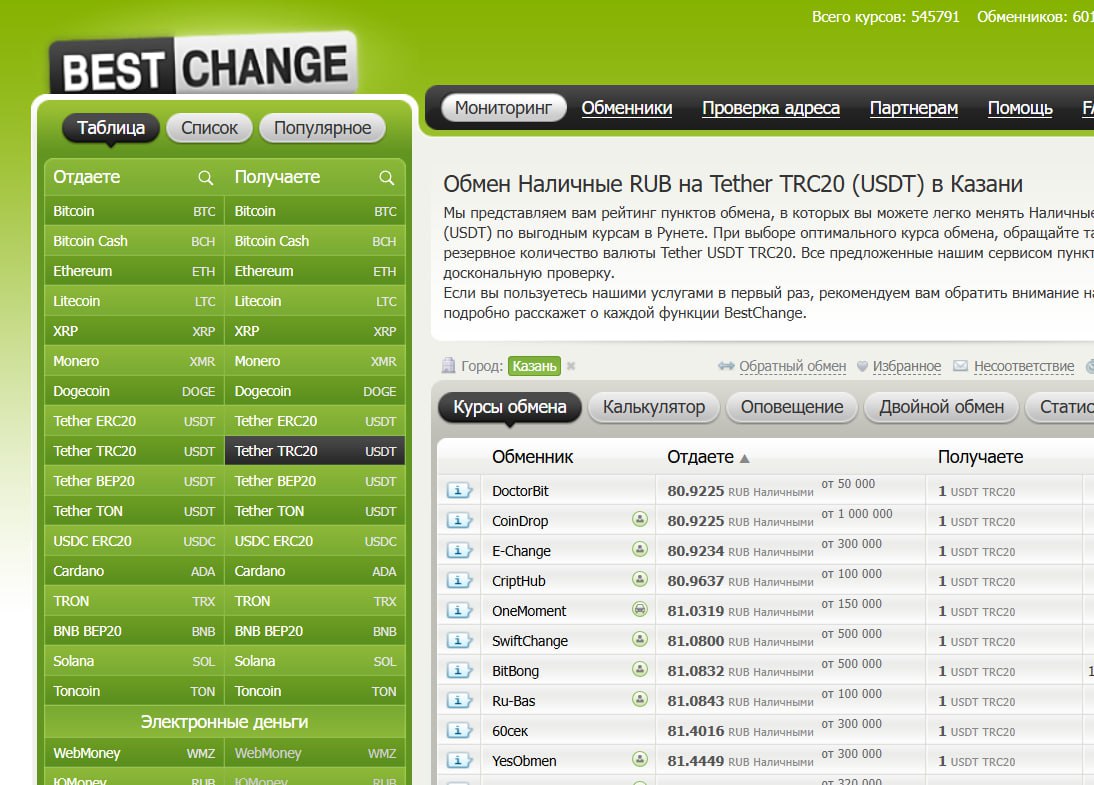Viewport: 1094px width, 785px height.
Task: Click the green badge icon beside E-Change
Action: pyautogui.click(x=640, y=549)
